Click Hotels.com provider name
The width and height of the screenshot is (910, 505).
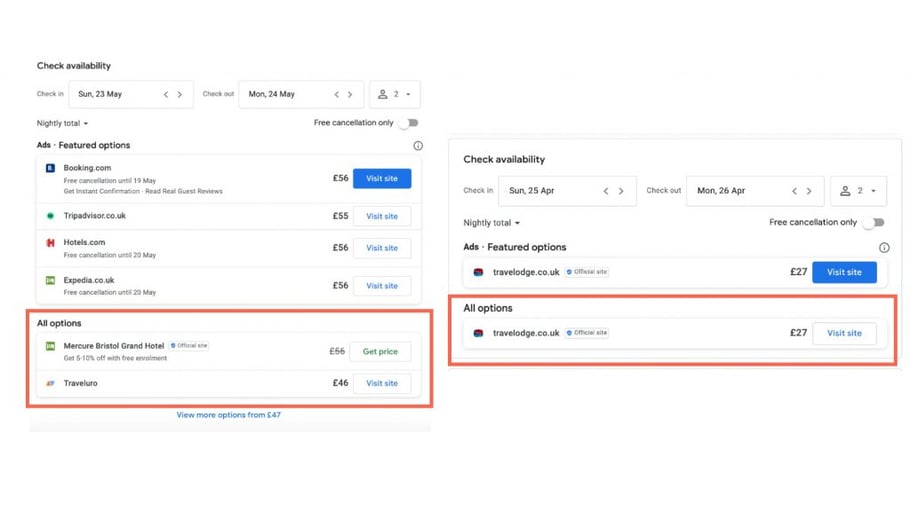84,243
